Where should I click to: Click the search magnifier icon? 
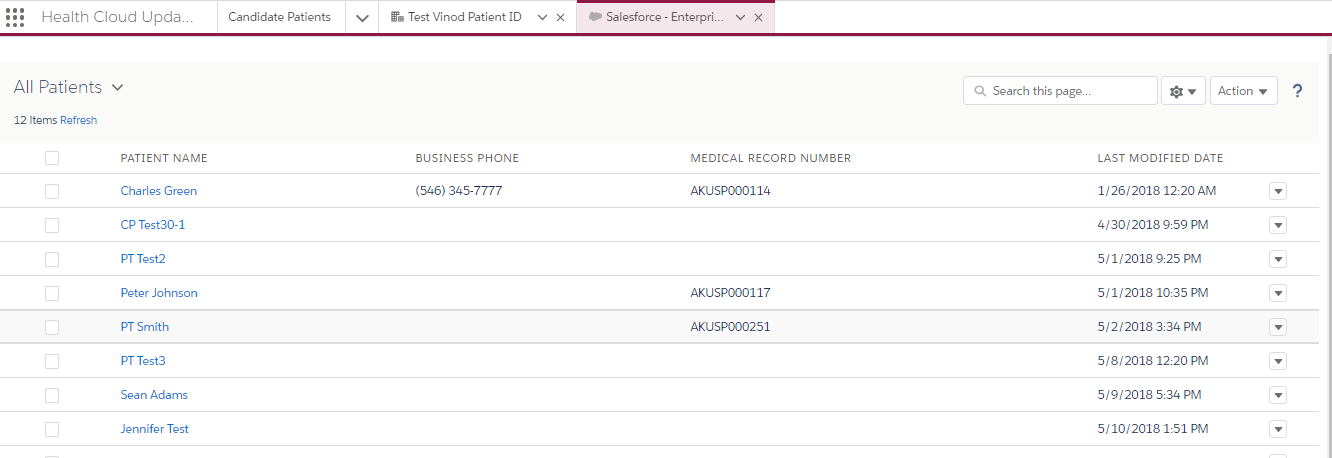click(979, 91)
